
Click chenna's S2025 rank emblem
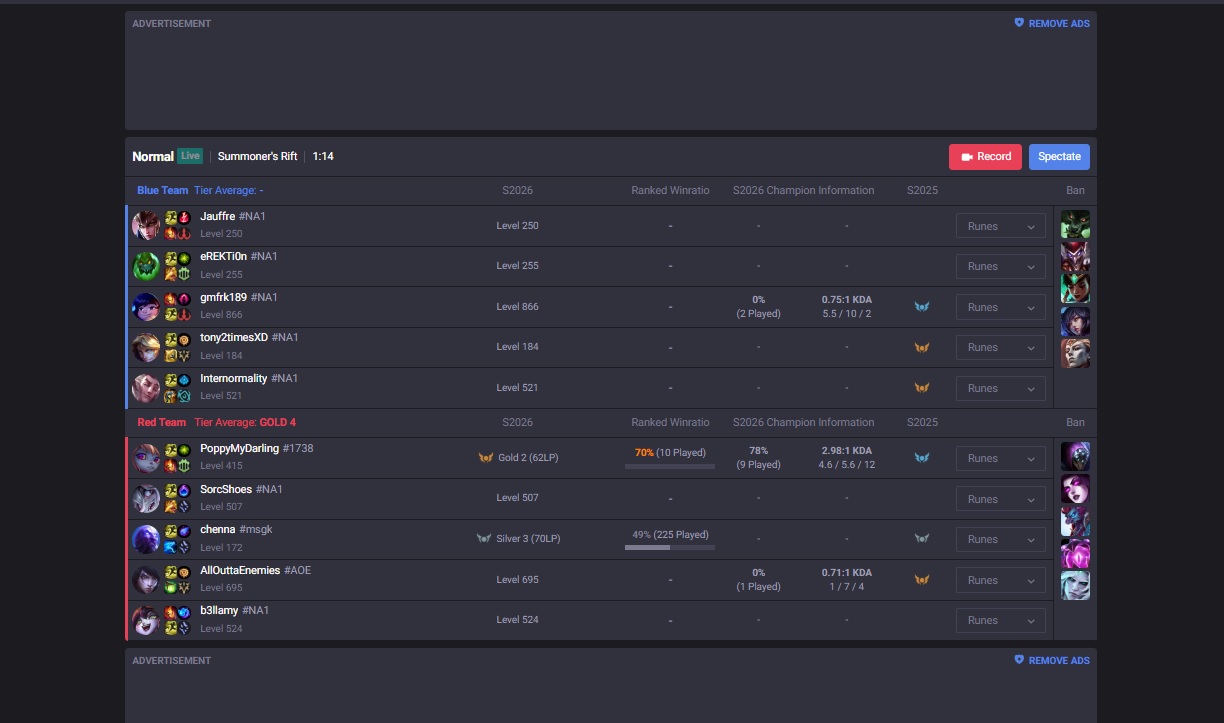(922, 539)
